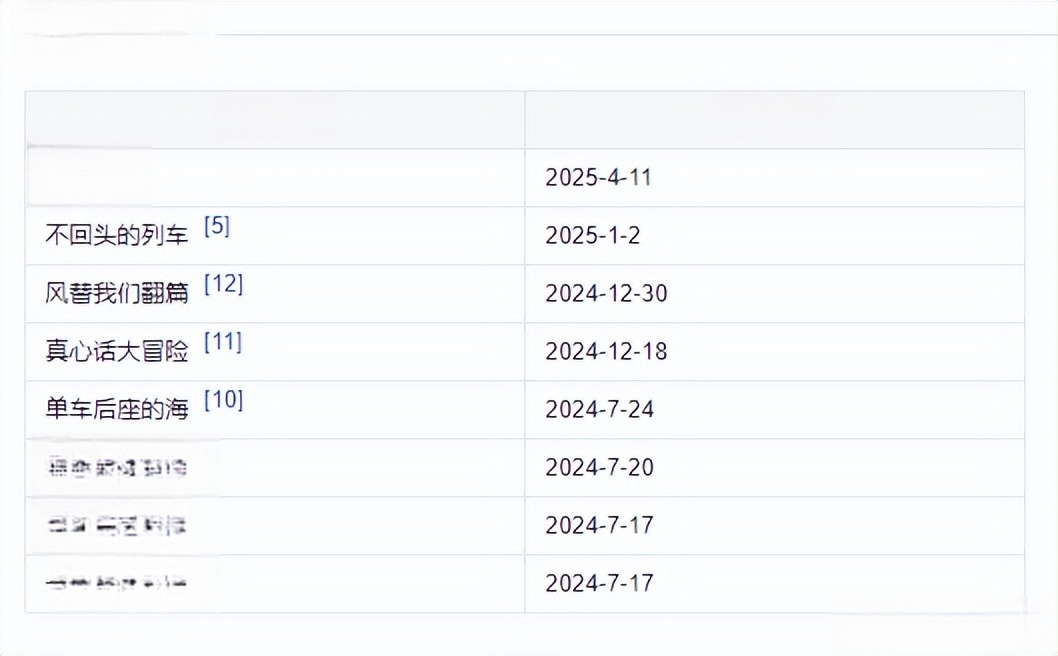Click the date 2024-12-30
The height and width of the screenshot is (656, 1058).
tap(606, 294)
